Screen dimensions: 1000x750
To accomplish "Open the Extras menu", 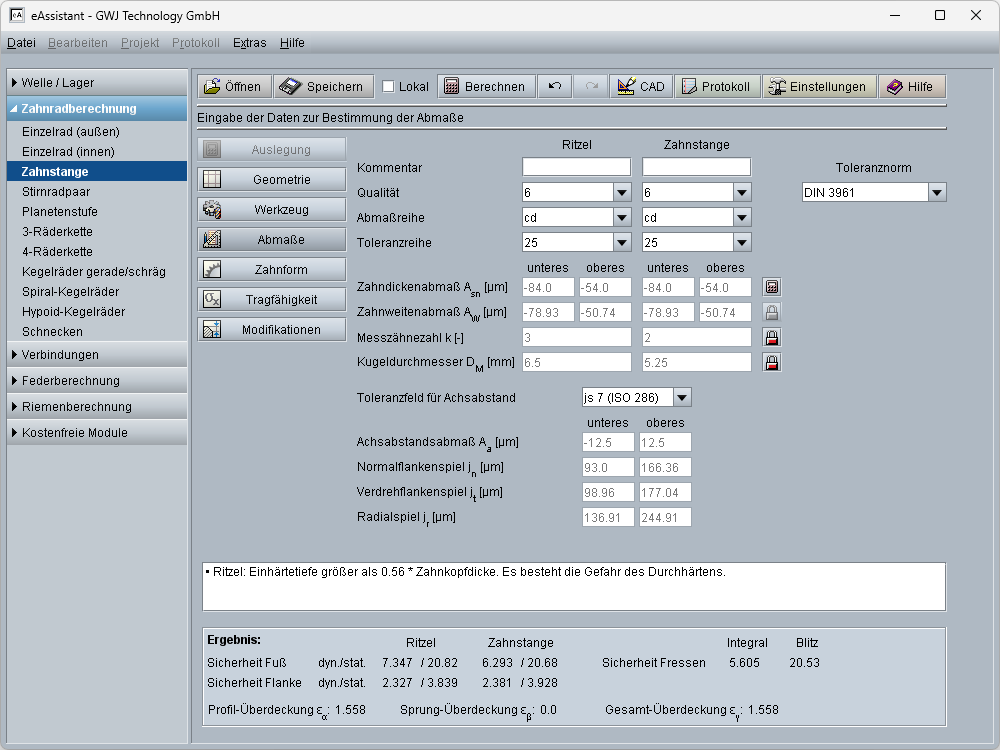I will [249, 43].
